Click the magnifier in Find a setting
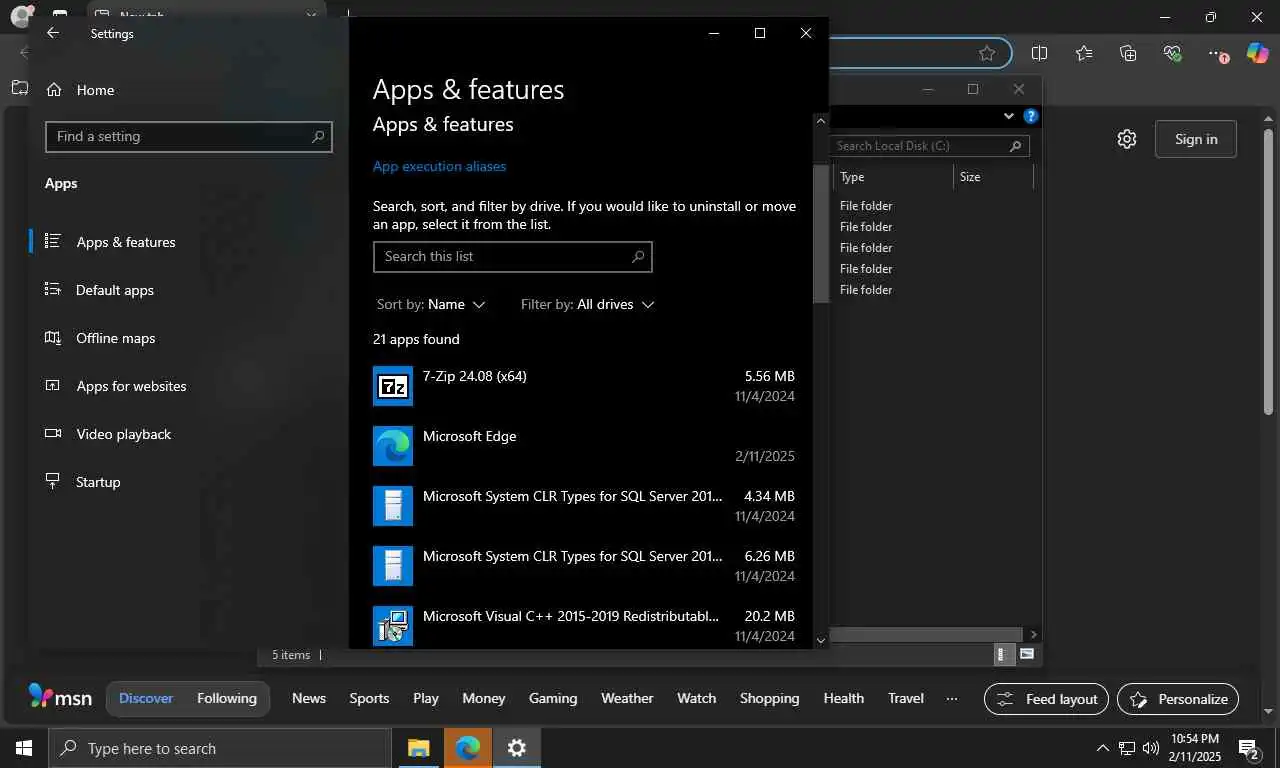This screenshot has height=768, width=1280. click(x=318, y=137)
